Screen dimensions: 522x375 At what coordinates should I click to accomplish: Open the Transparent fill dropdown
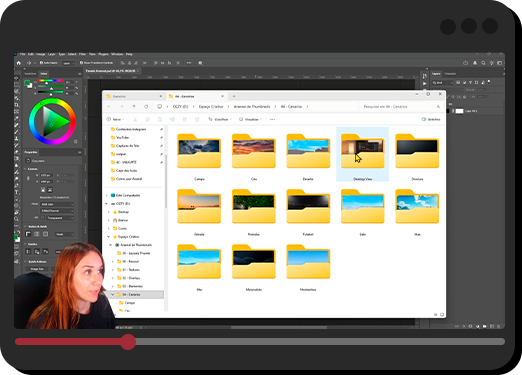pos(59,218)
